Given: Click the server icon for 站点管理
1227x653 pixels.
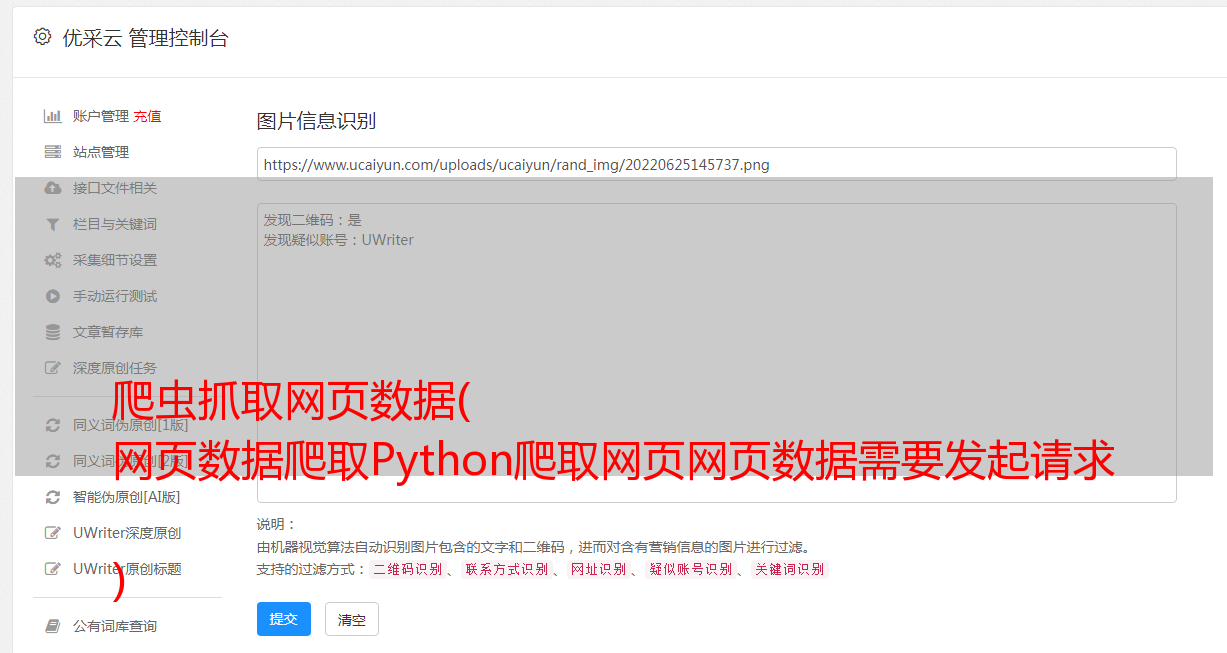Looking at the screenshot, I should 53,152.
